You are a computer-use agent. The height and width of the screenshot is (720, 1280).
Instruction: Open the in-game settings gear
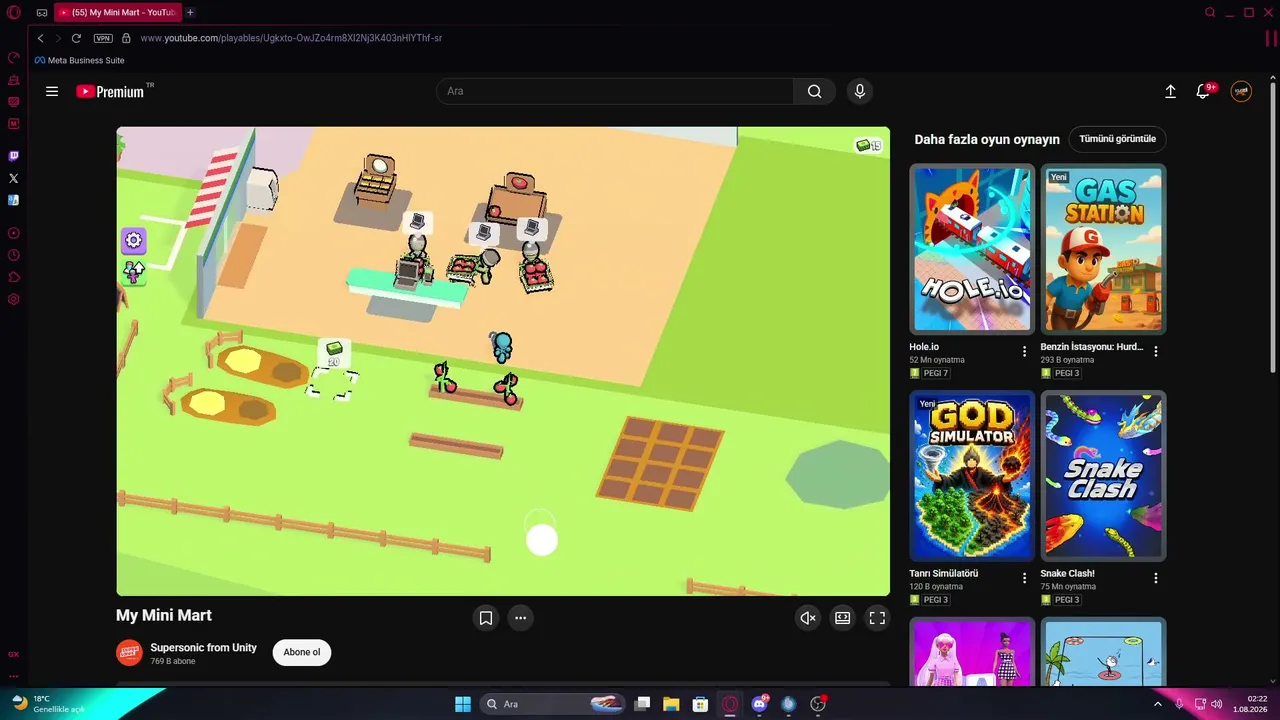(x=133, y=241)
